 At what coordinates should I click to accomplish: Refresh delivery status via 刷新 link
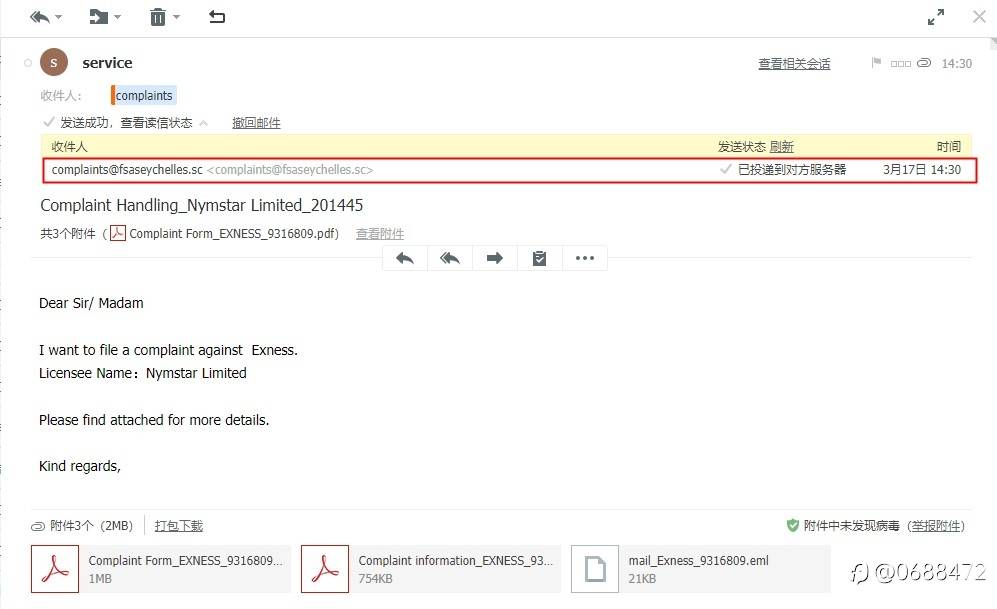[781, 147]
